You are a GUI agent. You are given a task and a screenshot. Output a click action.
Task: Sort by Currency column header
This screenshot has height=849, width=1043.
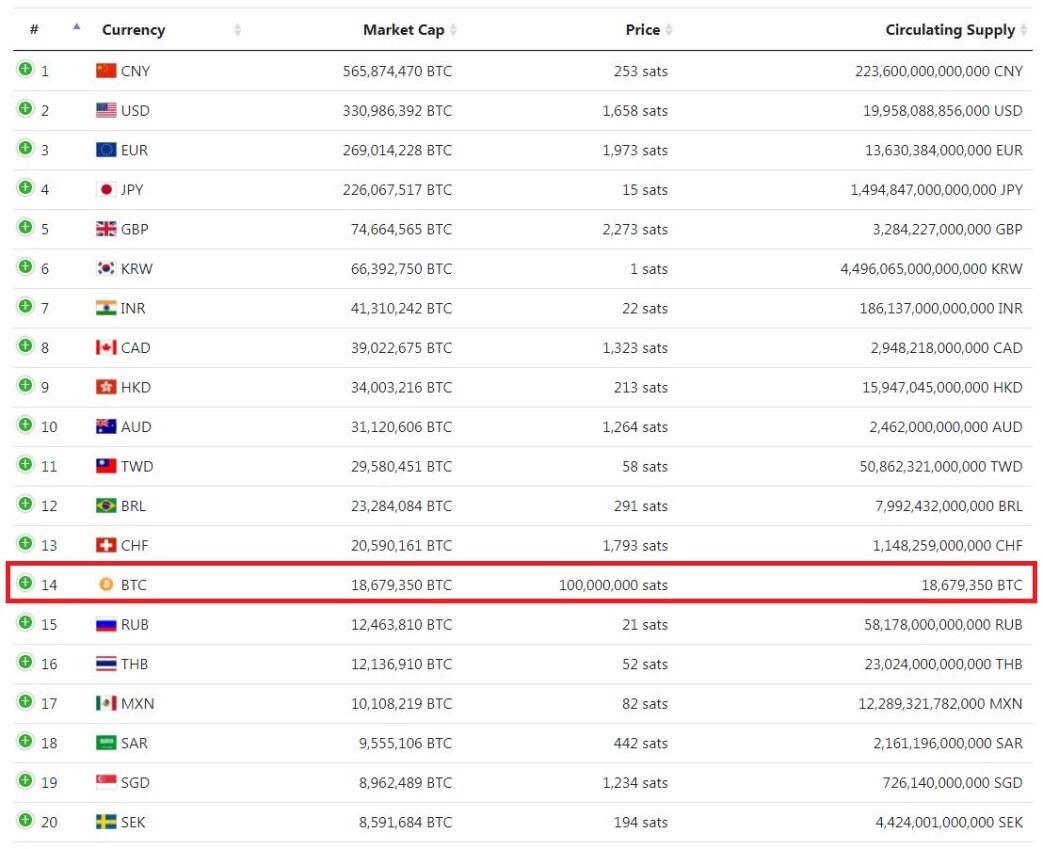point(133,30)
